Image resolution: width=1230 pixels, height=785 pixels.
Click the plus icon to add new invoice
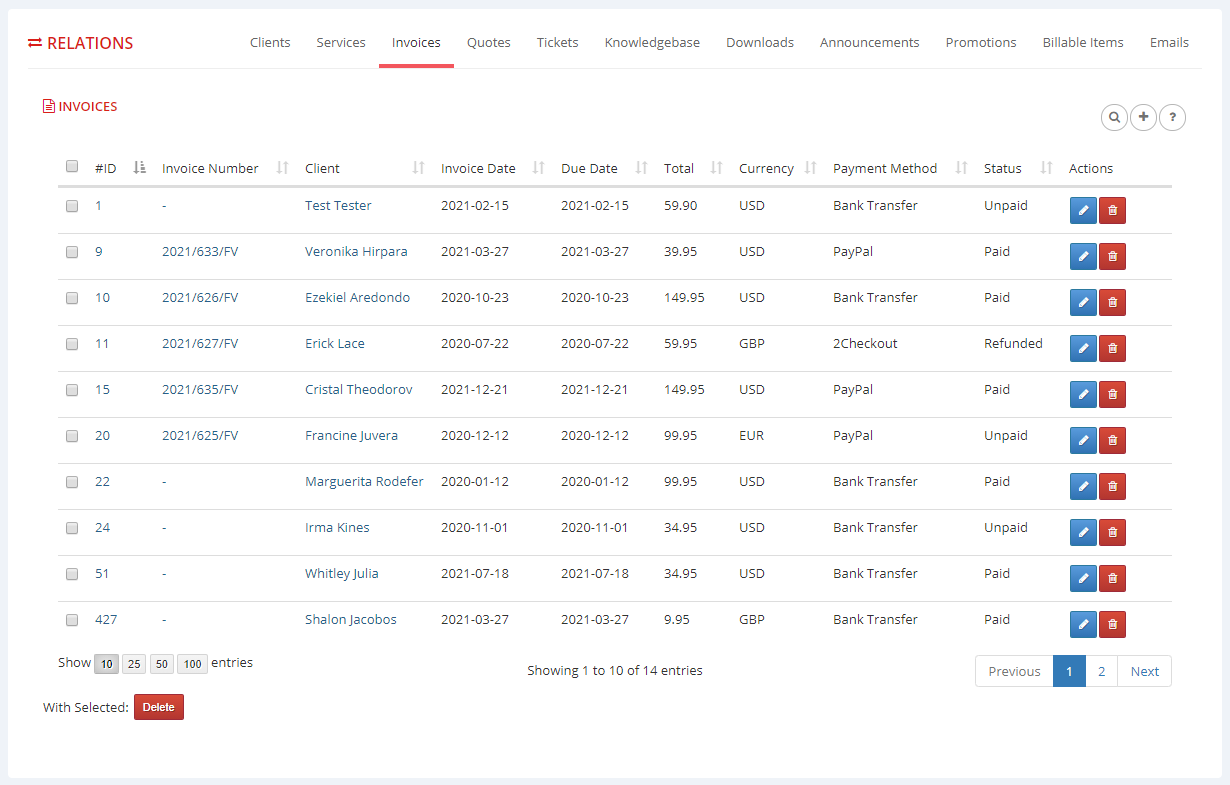tap(1143, 117)
